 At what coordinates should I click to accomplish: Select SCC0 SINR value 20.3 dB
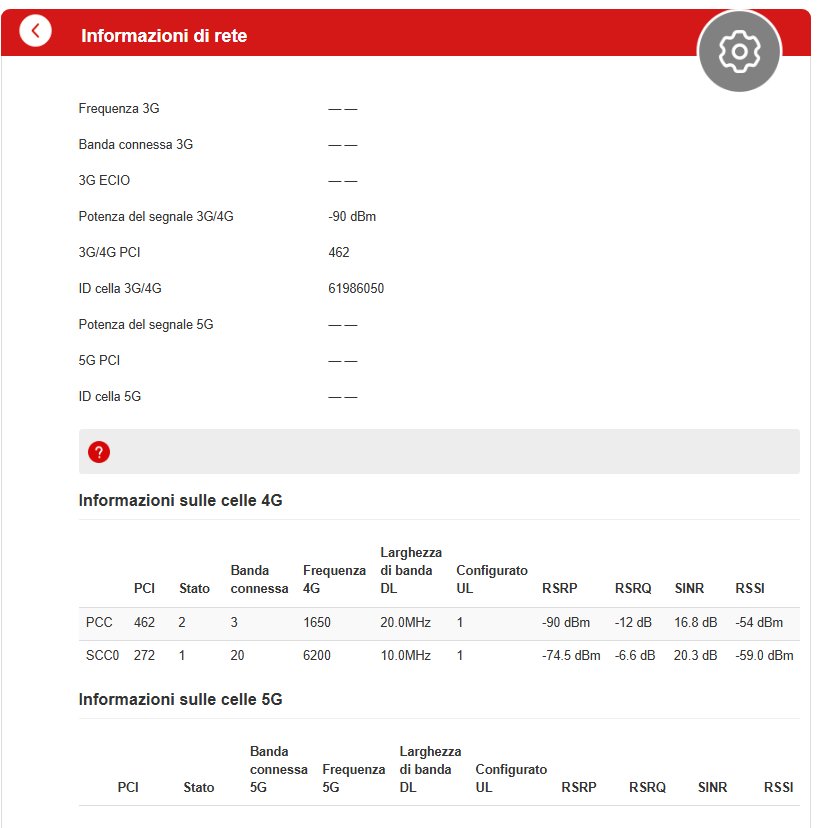coord(696,655)
